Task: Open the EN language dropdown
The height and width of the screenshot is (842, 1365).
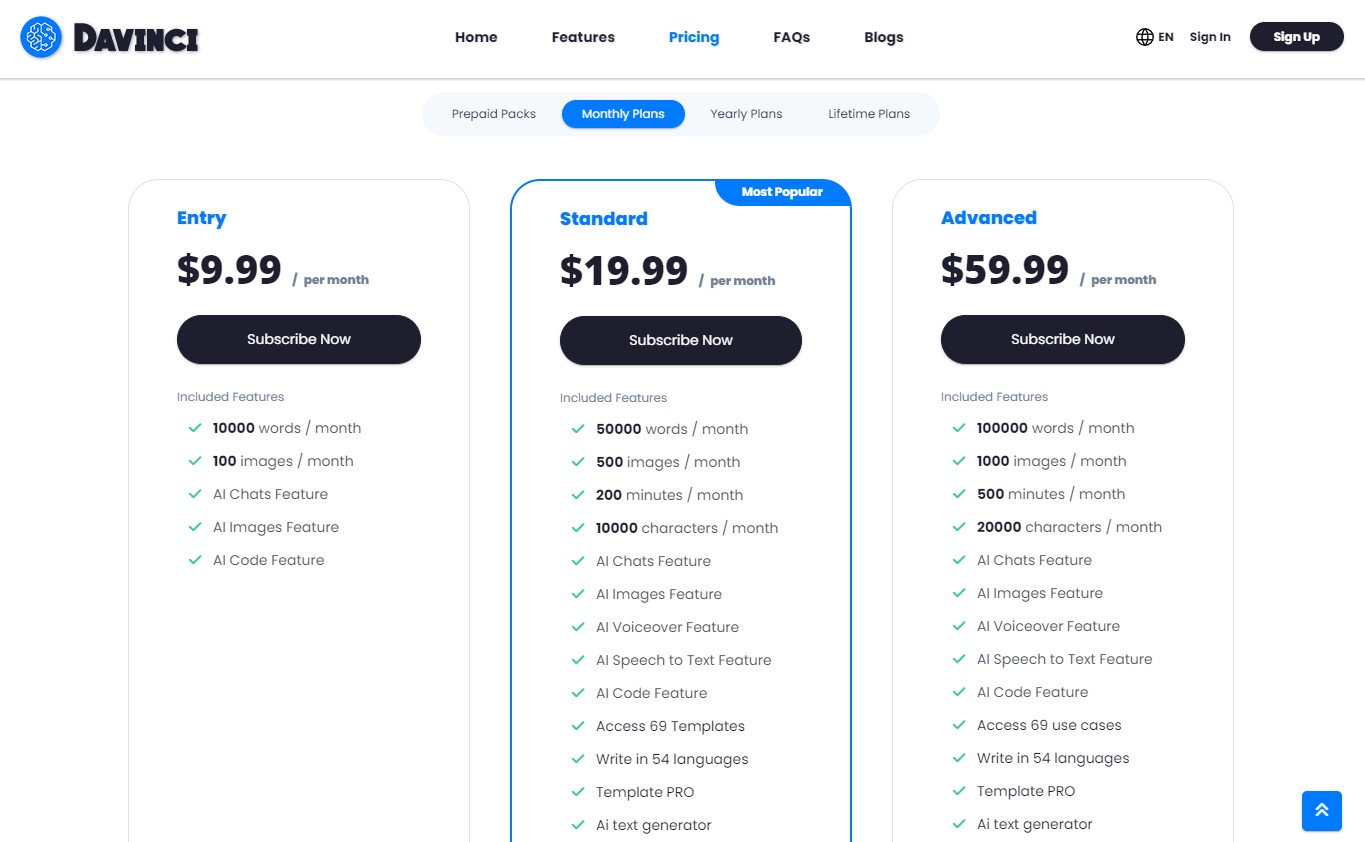Action: [x=1166, y=37]
